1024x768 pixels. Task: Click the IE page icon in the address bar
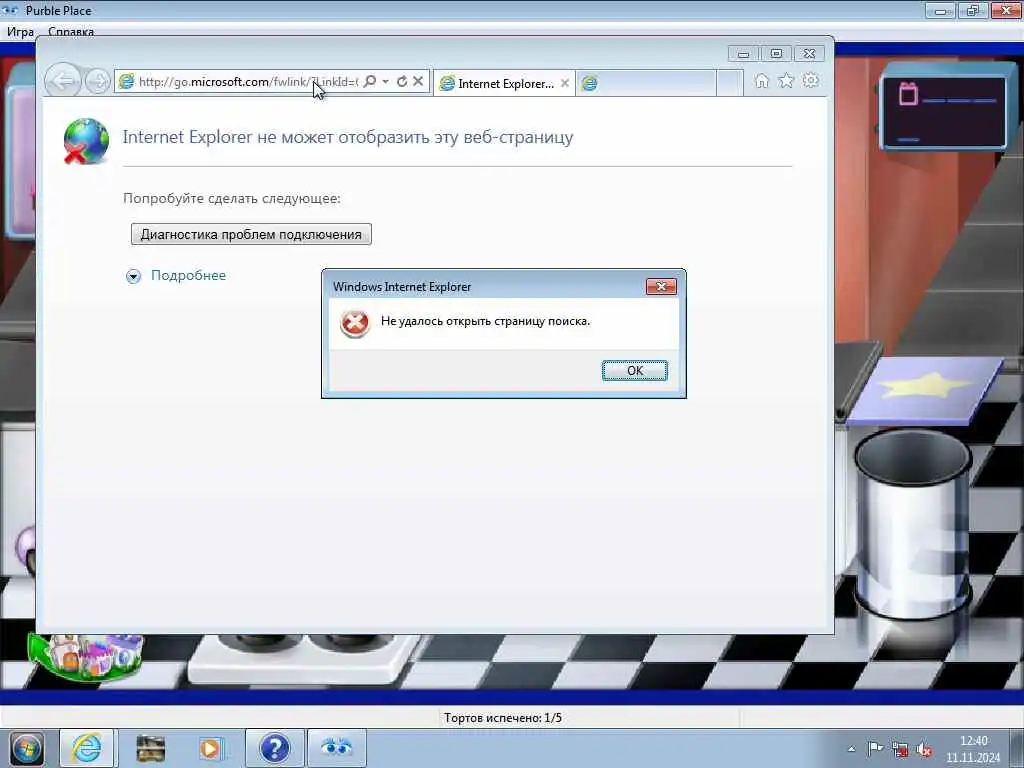coord(127,82)
